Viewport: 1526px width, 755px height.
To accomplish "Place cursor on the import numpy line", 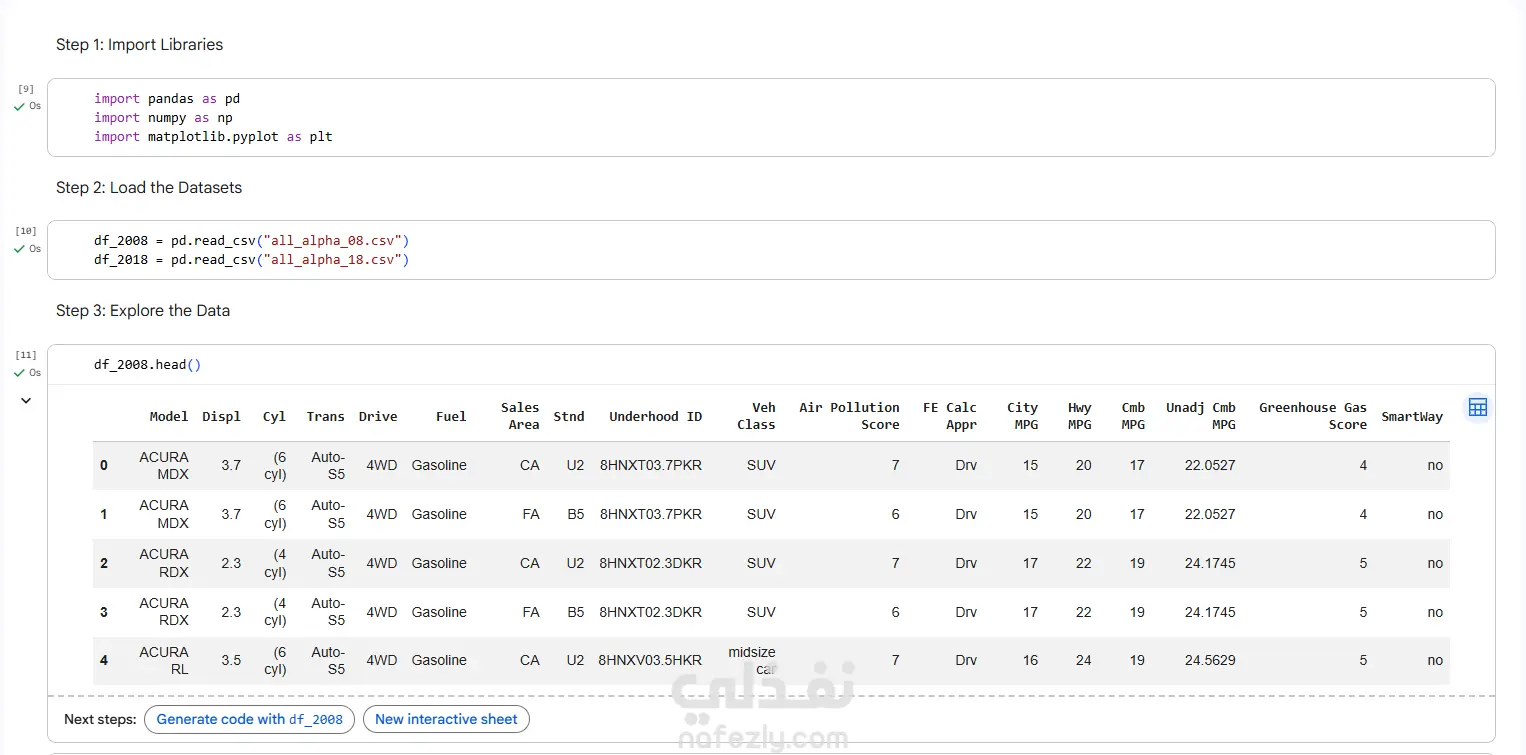I will point(163,118).
